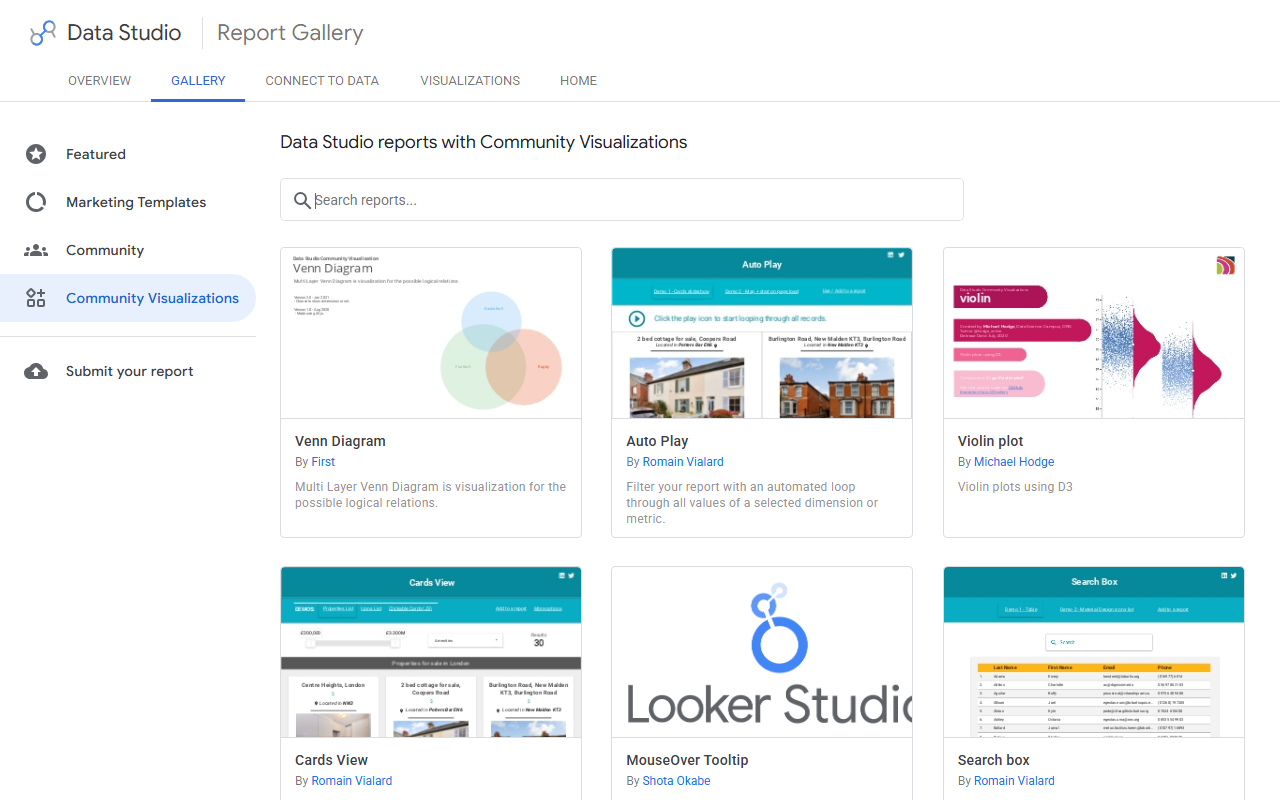
Task: Click the colorful logo on Violin plot thumbnail
Action: [1225, 265]
